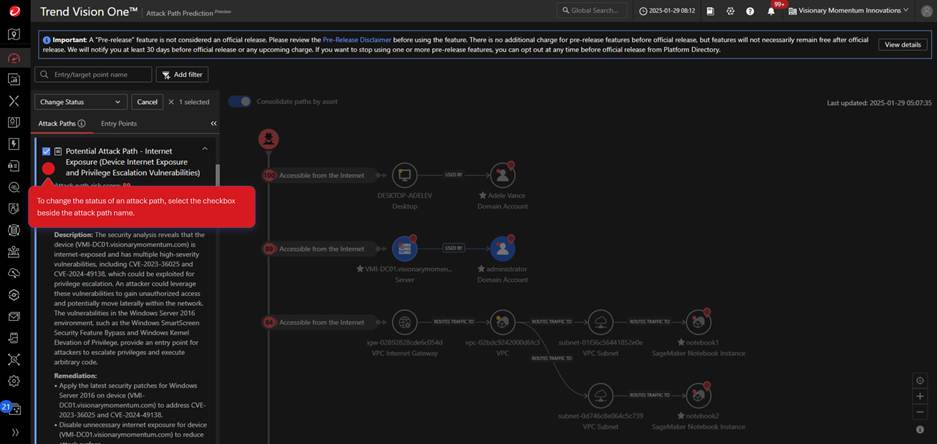
Task: Select the DESKTOP-ADELEV desktop node
Action: pyautogui.click(x=405, y=175)
